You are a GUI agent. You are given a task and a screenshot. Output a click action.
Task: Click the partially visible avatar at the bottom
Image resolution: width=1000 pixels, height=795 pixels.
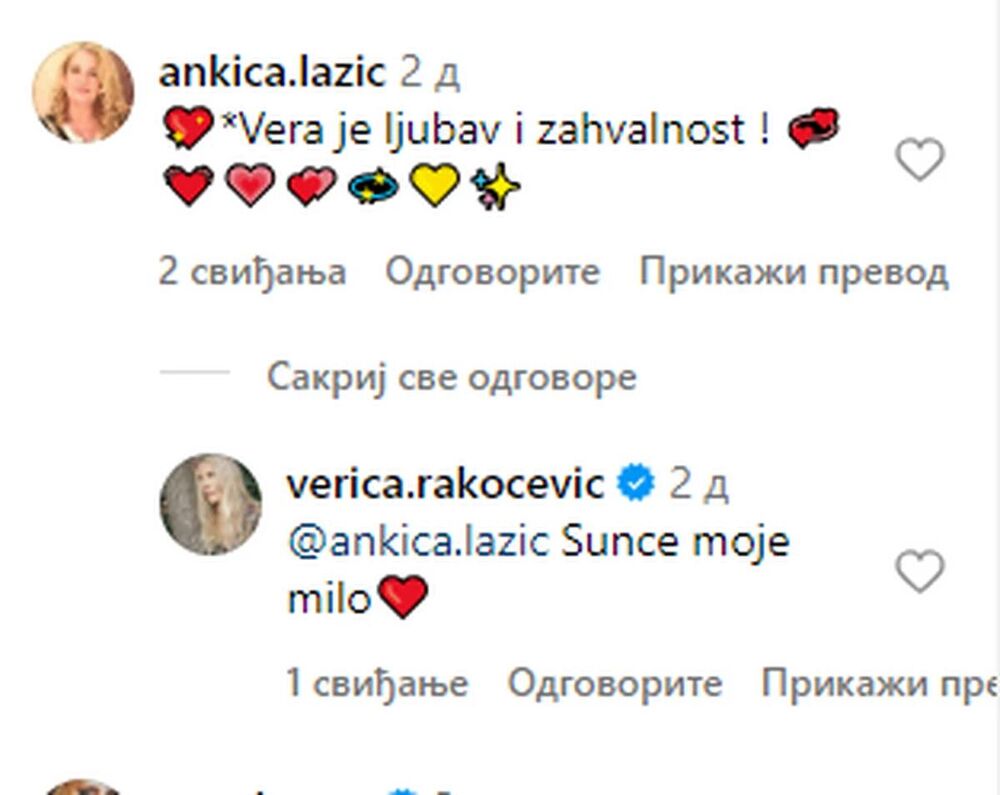point(84,787)
